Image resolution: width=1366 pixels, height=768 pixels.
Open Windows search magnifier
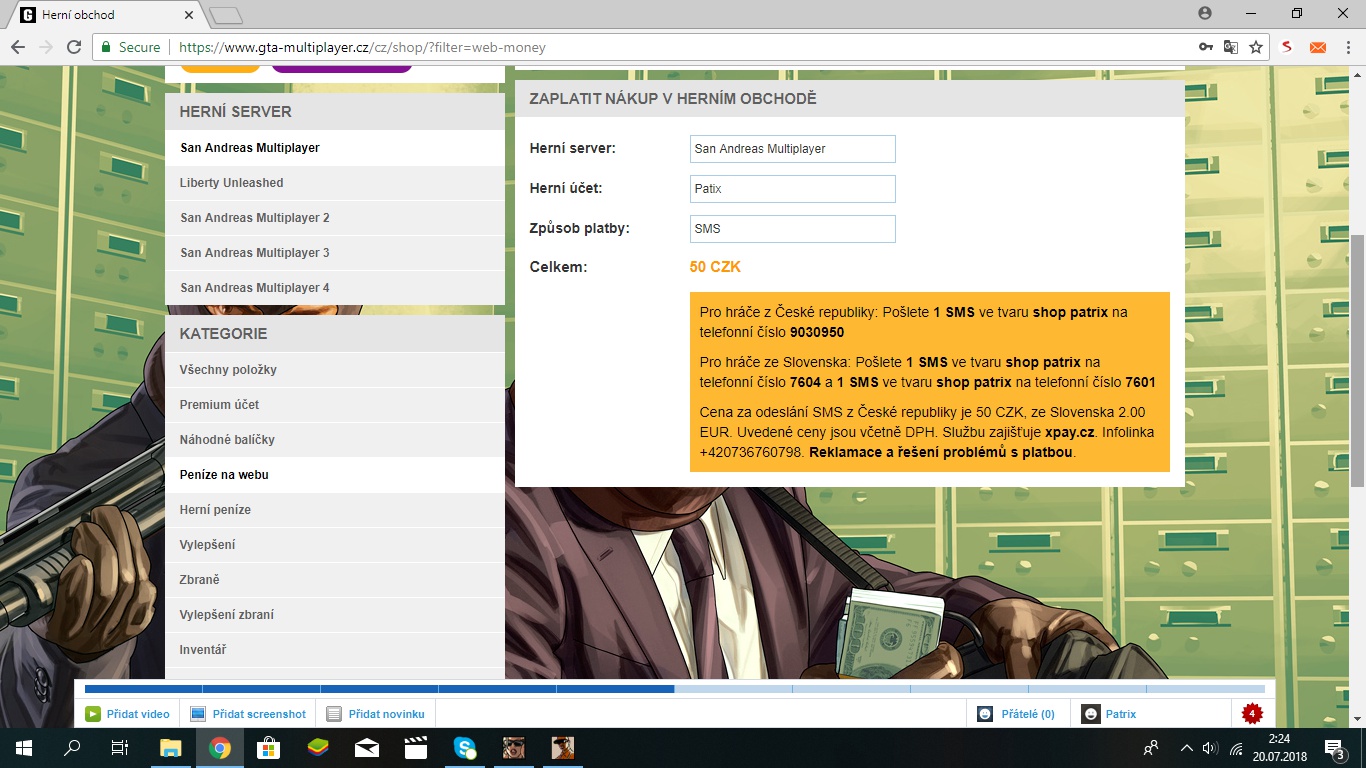pos(72,747)
